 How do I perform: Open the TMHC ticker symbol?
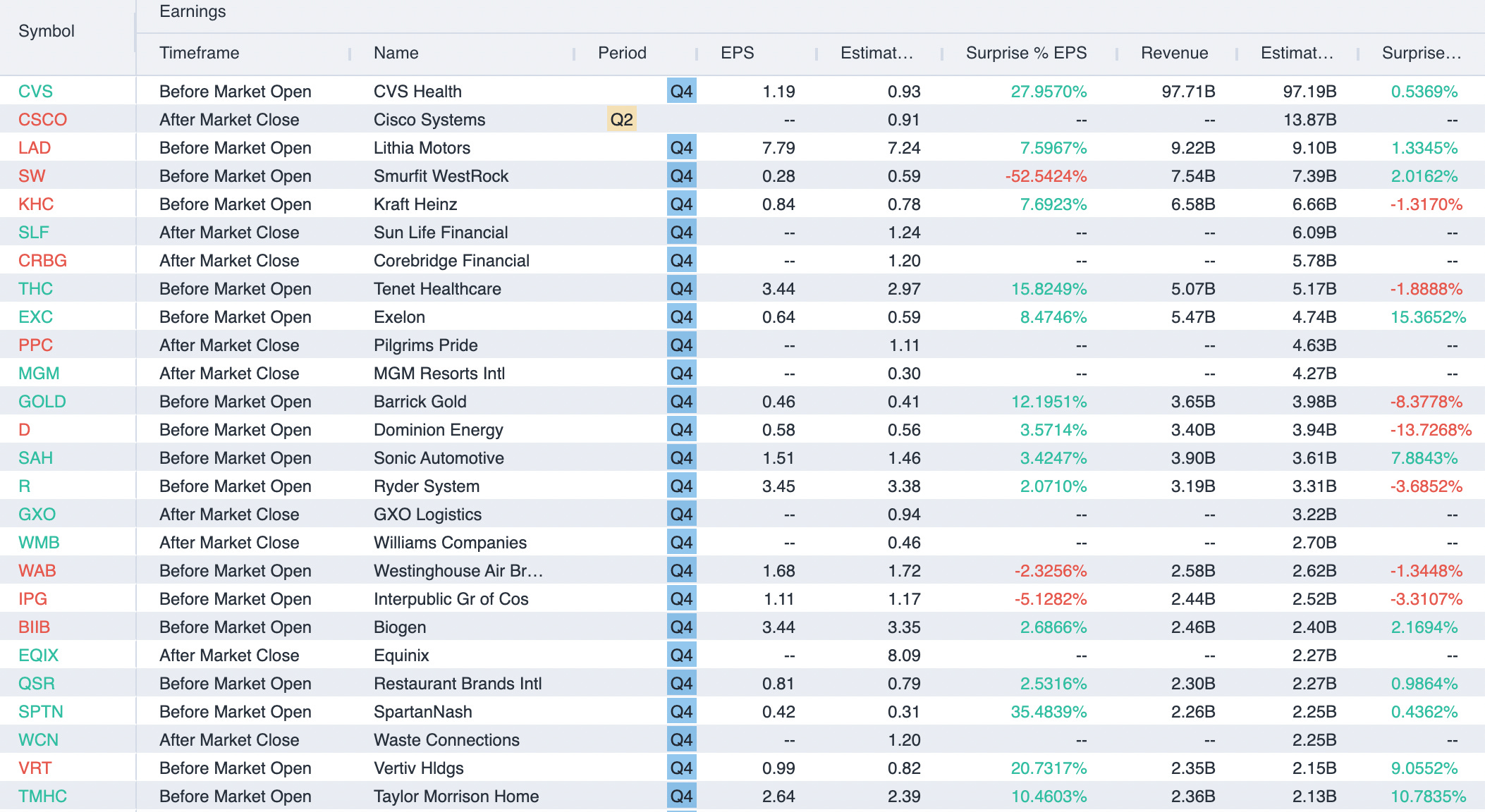(x=42, y=796)
